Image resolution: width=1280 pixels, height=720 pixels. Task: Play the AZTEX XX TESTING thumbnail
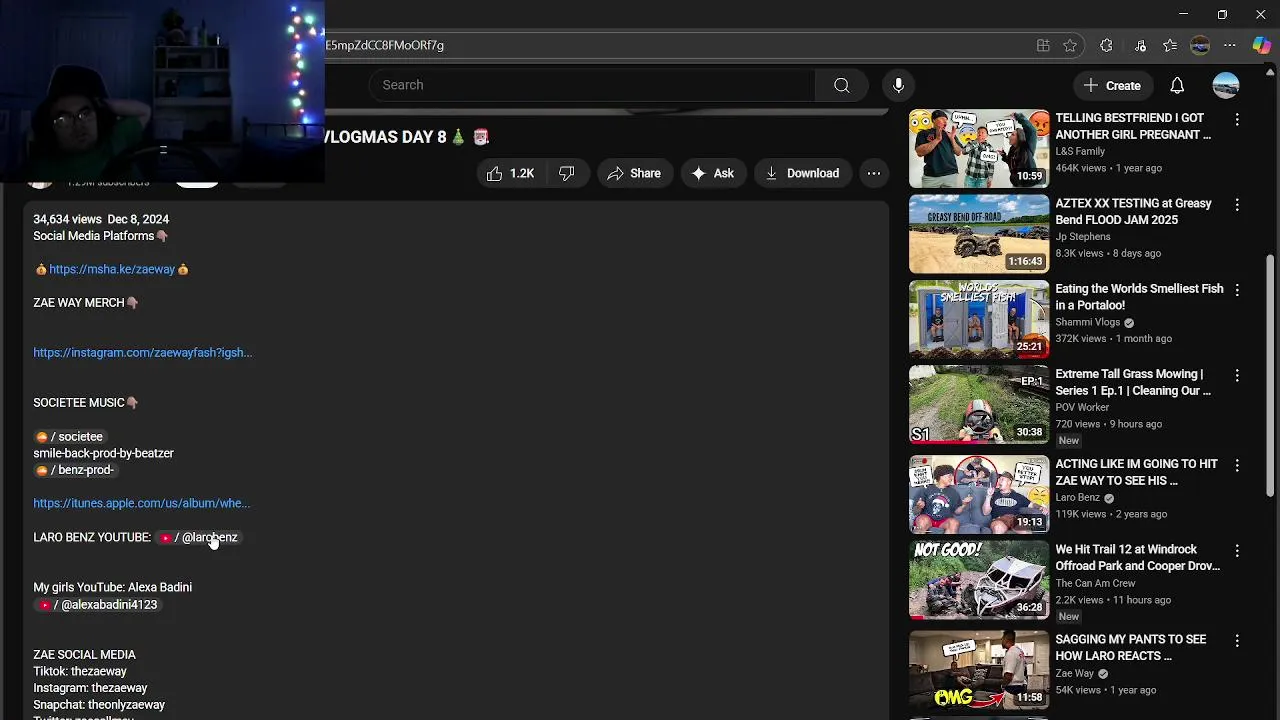click(x=979, y=234)
